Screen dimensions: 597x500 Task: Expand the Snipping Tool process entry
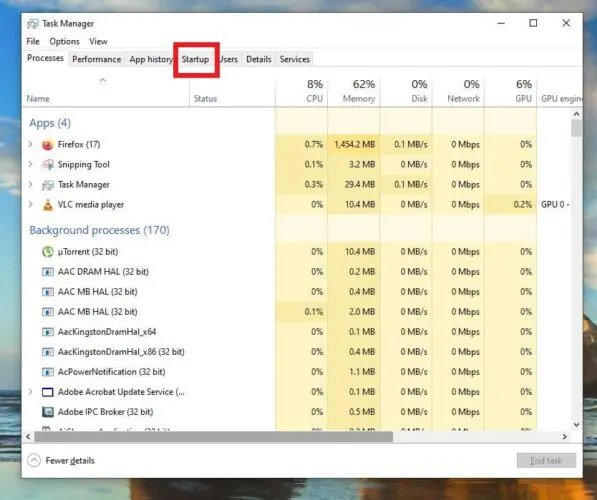tap(30, 165)
